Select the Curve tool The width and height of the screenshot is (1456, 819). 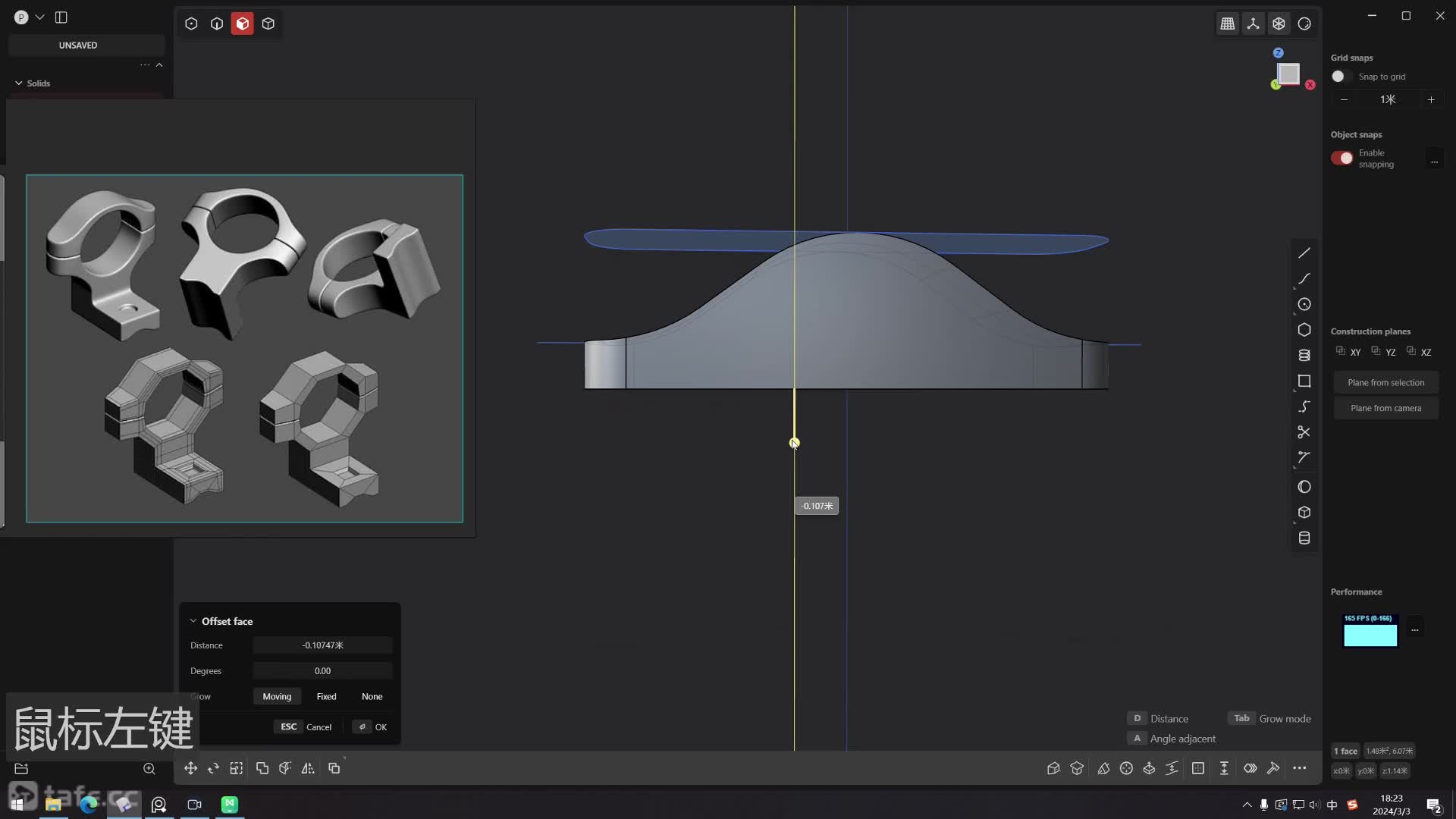click(x=1304, y=279)
